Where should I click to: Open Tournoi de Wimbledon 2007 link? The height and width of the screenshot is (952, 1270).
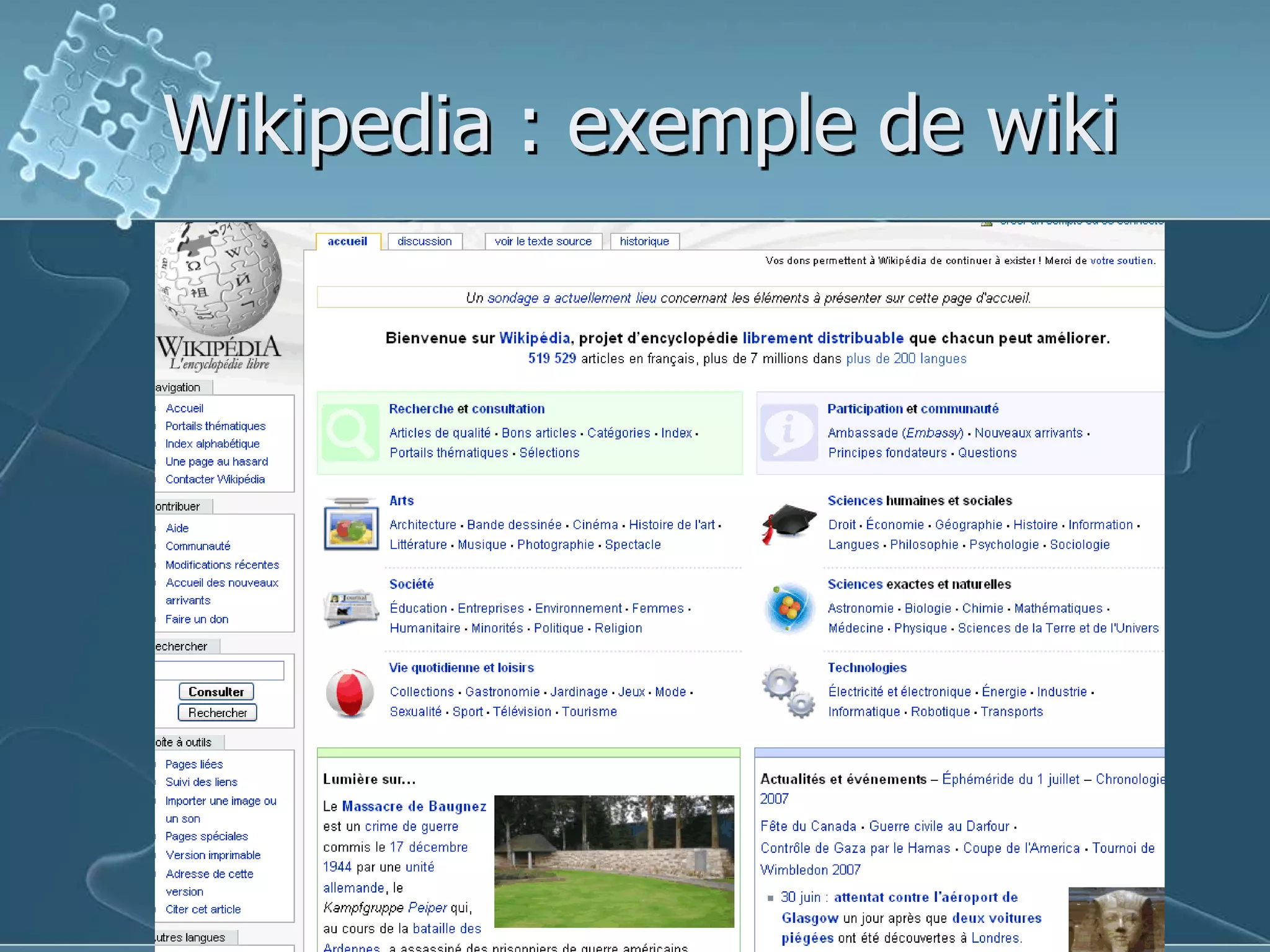pos(957,858)
